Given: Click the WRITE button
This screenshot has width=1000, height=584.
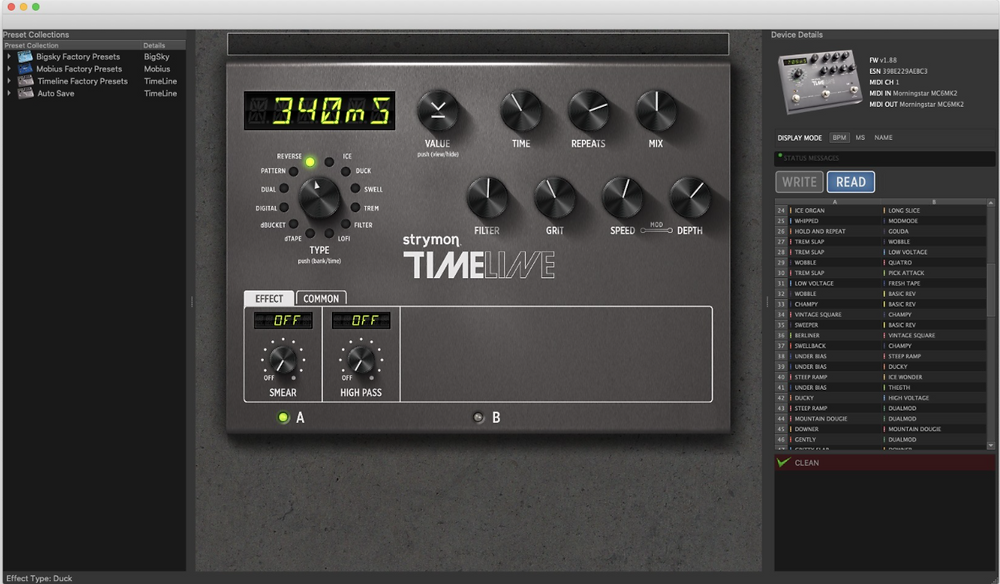Looking at the screenshot, I should [799, 182].
